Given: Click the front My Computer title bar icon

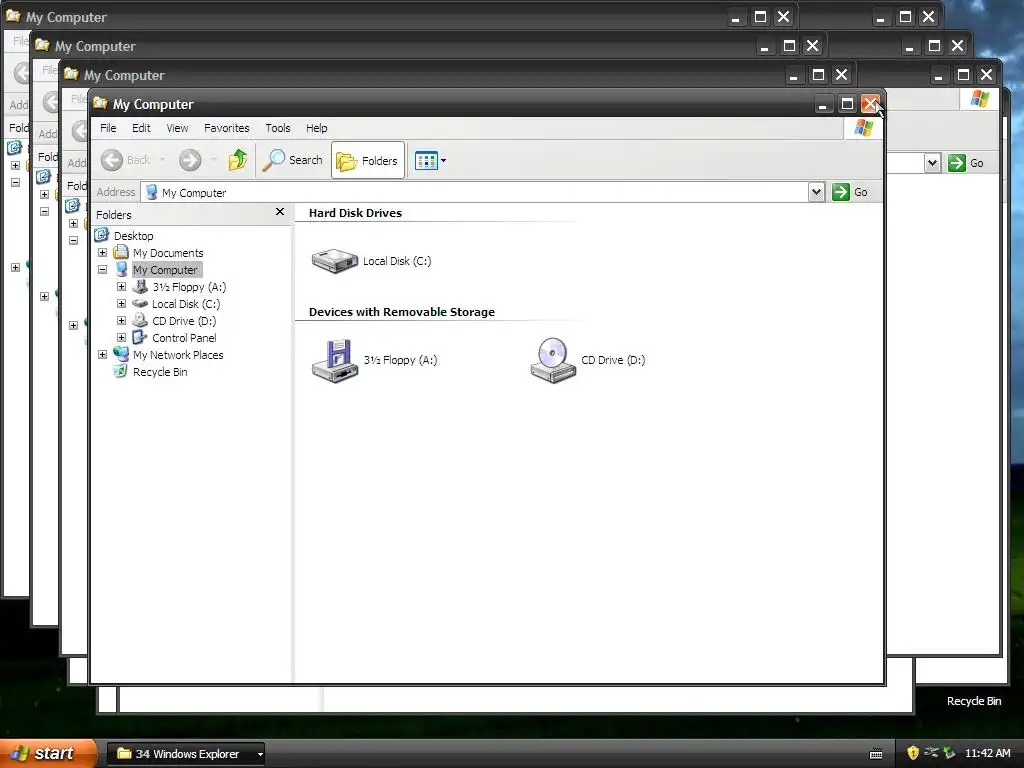Looking at the screenshot, I should 101,104.
